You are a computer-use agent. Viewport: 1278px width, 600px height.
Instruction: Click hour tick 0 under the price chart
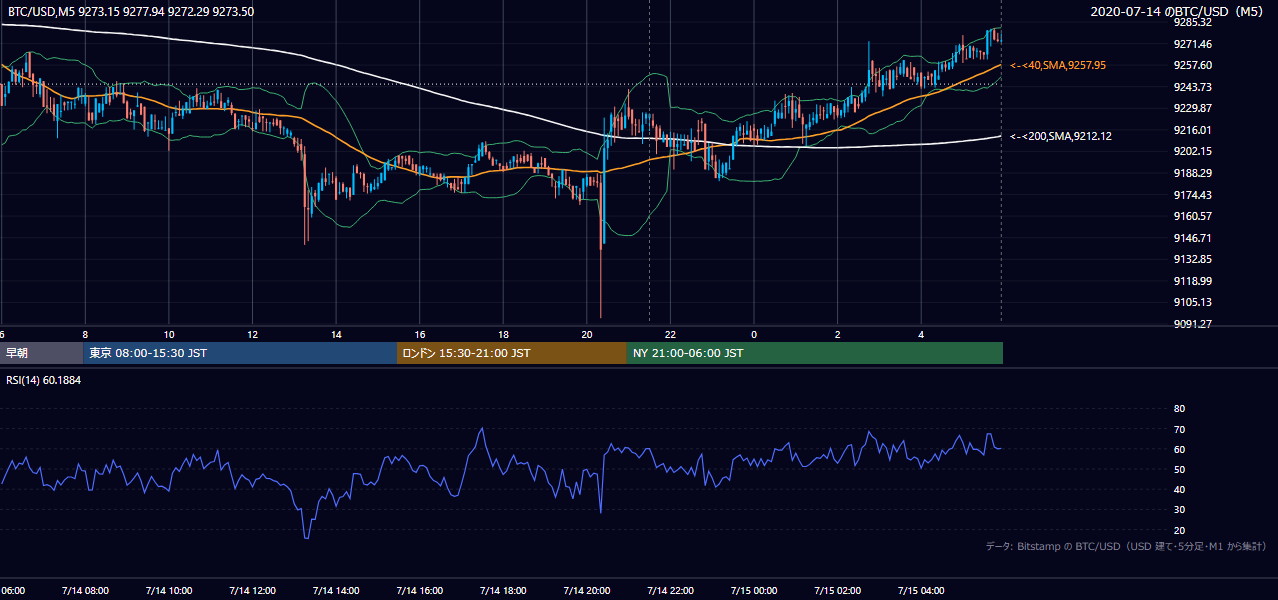coord(754,335)
